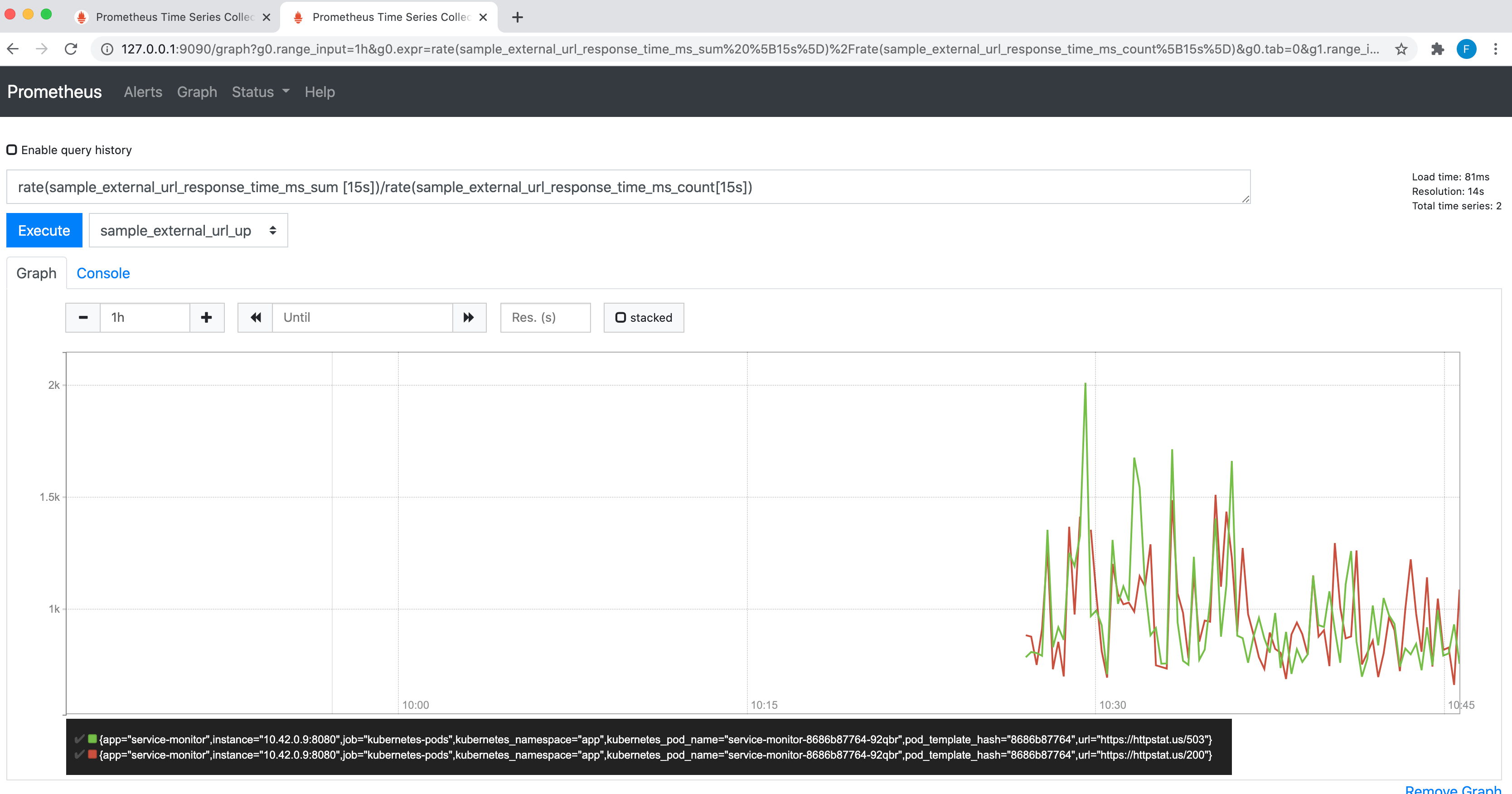Click the plus icon to increase range

pyautogui.click(x=207, y=318)
